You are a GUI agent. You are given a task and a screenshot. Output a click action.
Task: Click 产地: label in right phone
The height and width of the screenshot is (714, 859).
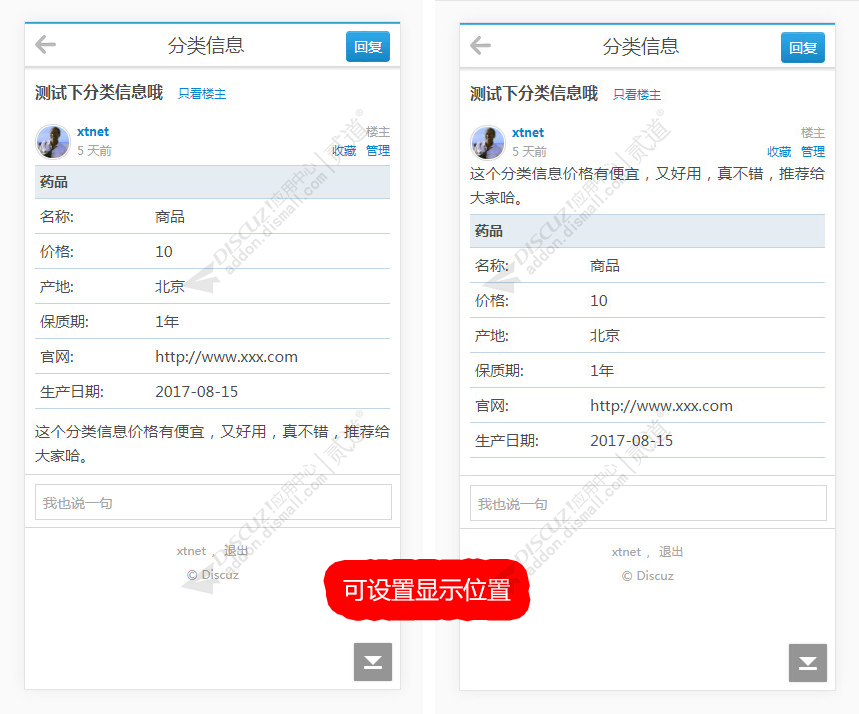(491, 335)
